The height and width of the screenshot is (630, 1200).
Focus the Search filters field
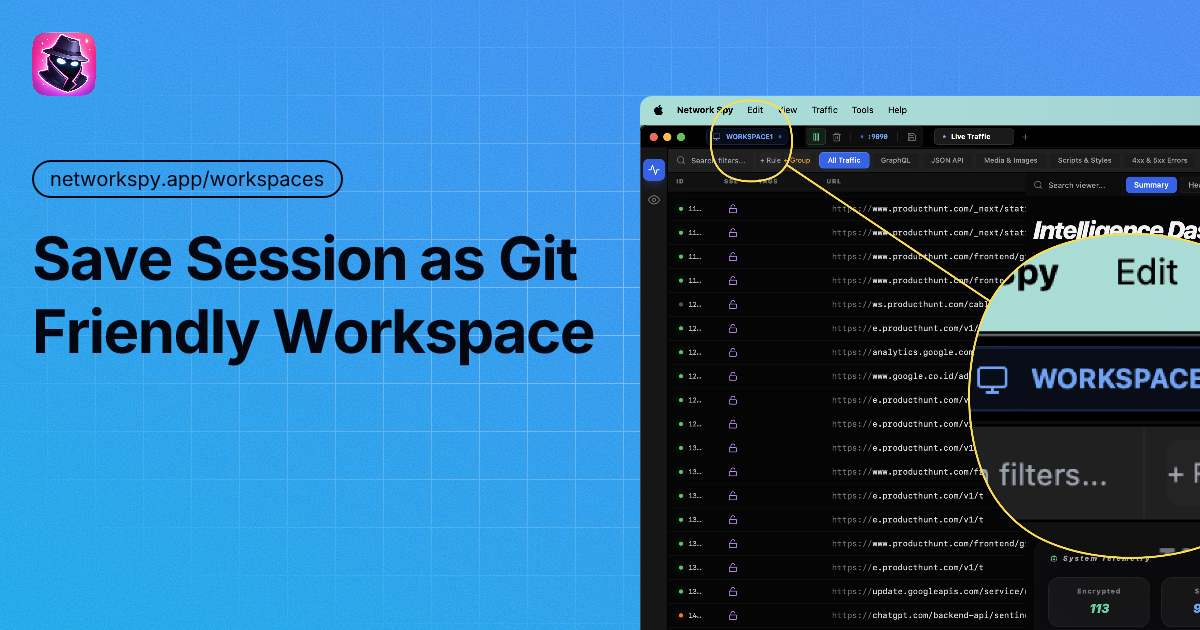click(711, 160)
